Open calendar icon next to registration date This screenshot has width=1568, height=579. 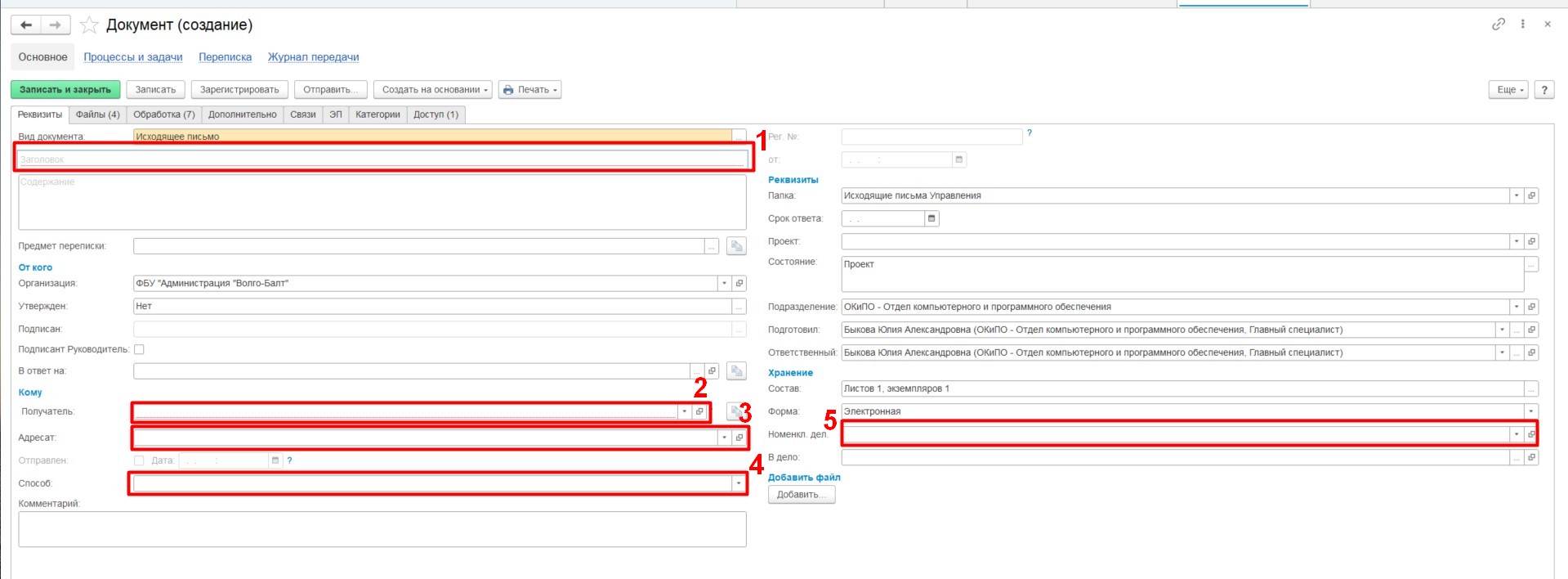pyautogui.click(x=959, y=159)
